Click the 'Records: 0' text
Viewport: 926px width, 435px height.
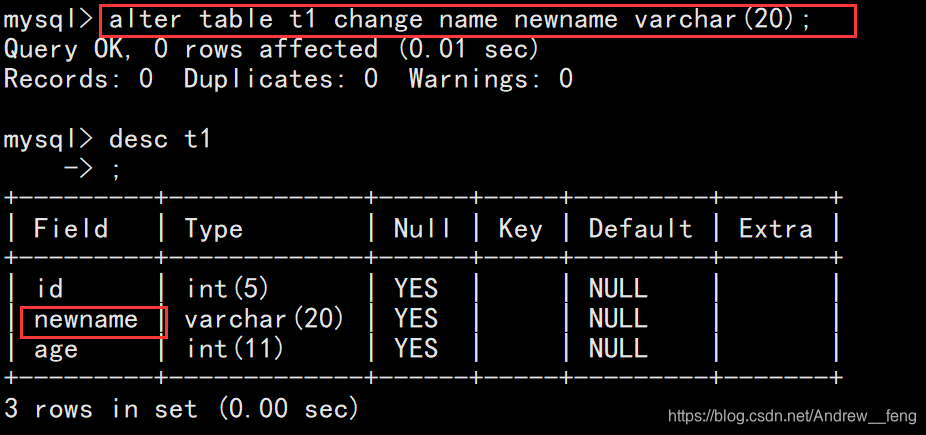pos(79,79)
